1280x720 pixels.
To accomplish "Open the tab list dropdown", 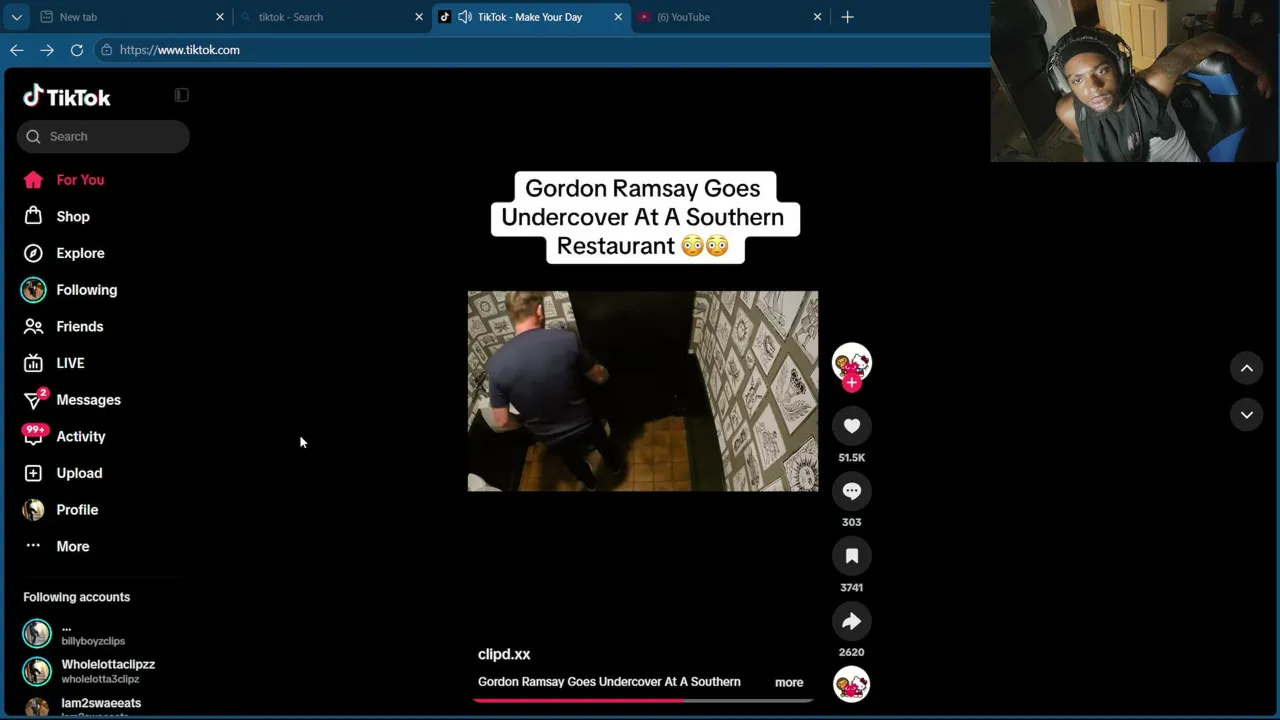I will (16, 17).
